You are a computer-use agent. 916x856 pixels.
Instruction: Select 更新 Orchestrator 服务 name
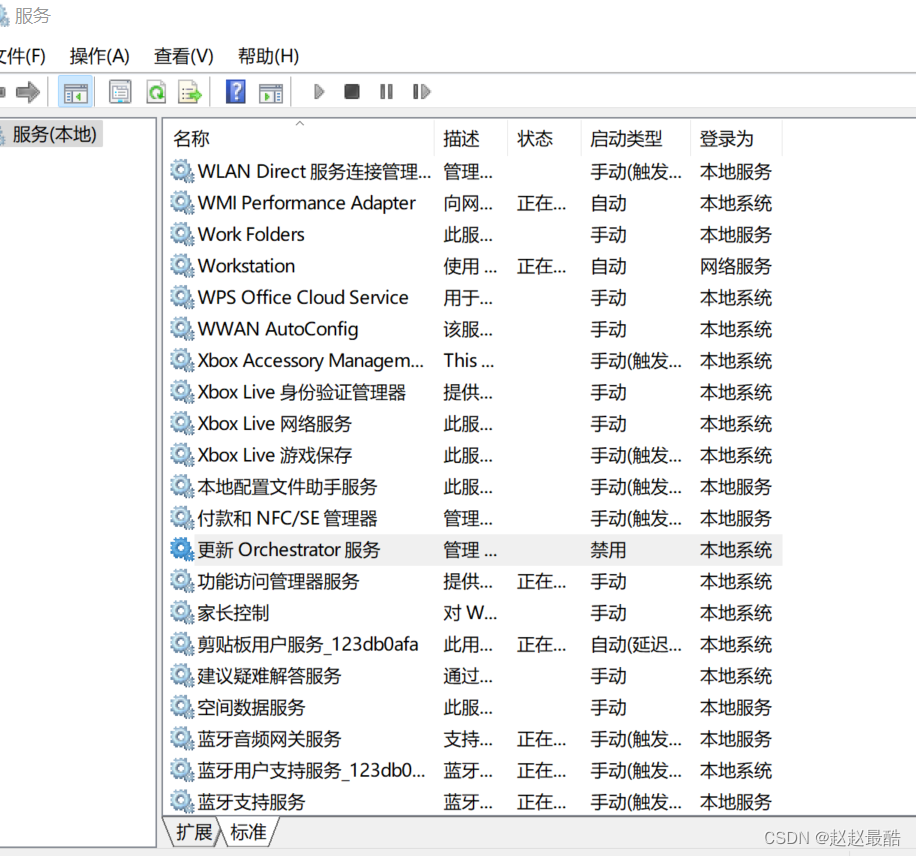click(289, 550)
